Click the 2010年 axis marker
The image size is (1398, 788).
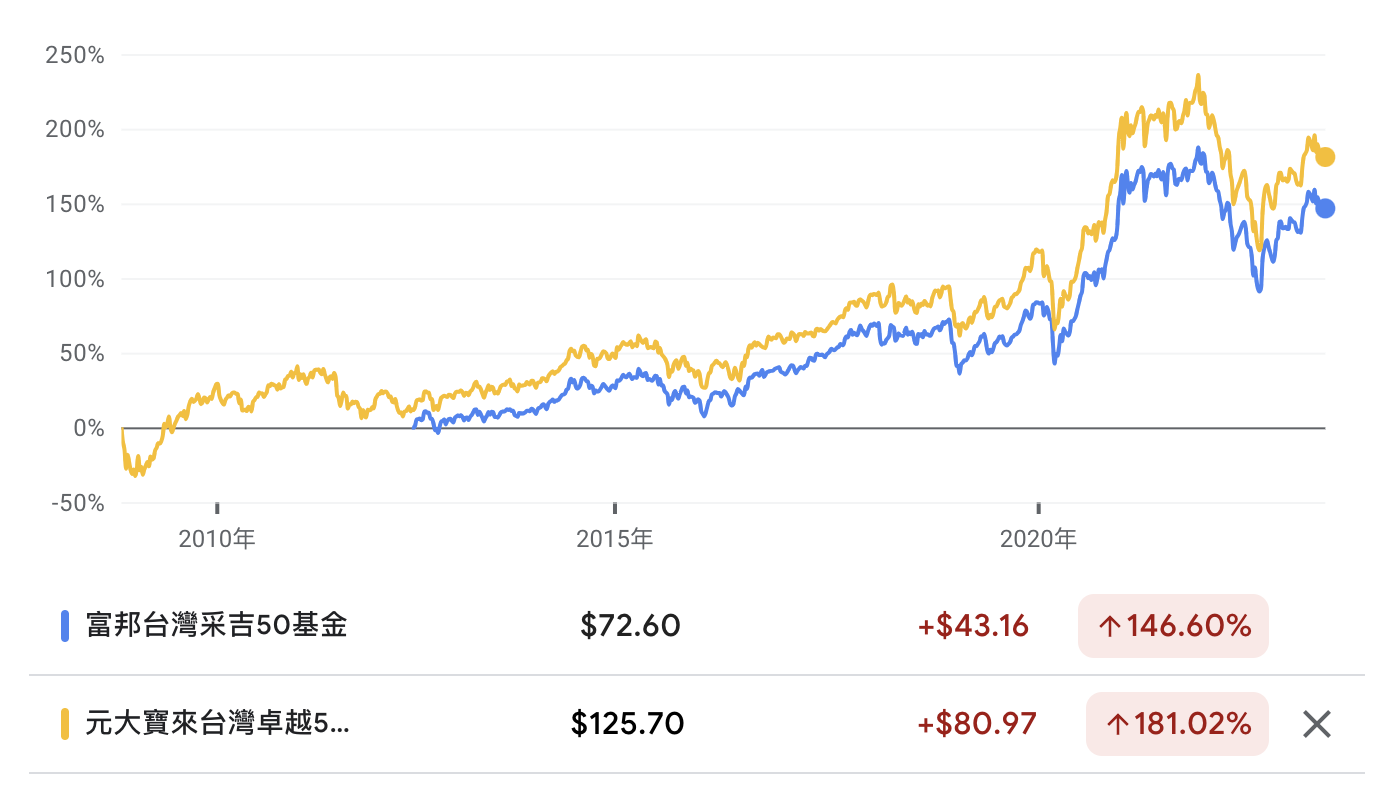tap(217, 540)
